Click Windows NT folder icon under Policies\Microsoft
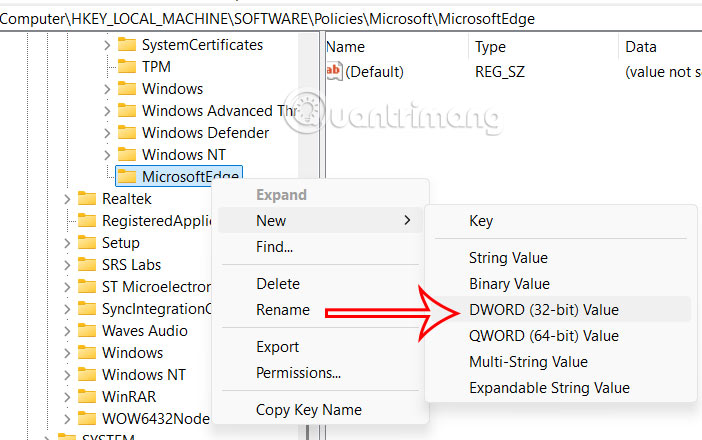702x440 pixels. 127,154
